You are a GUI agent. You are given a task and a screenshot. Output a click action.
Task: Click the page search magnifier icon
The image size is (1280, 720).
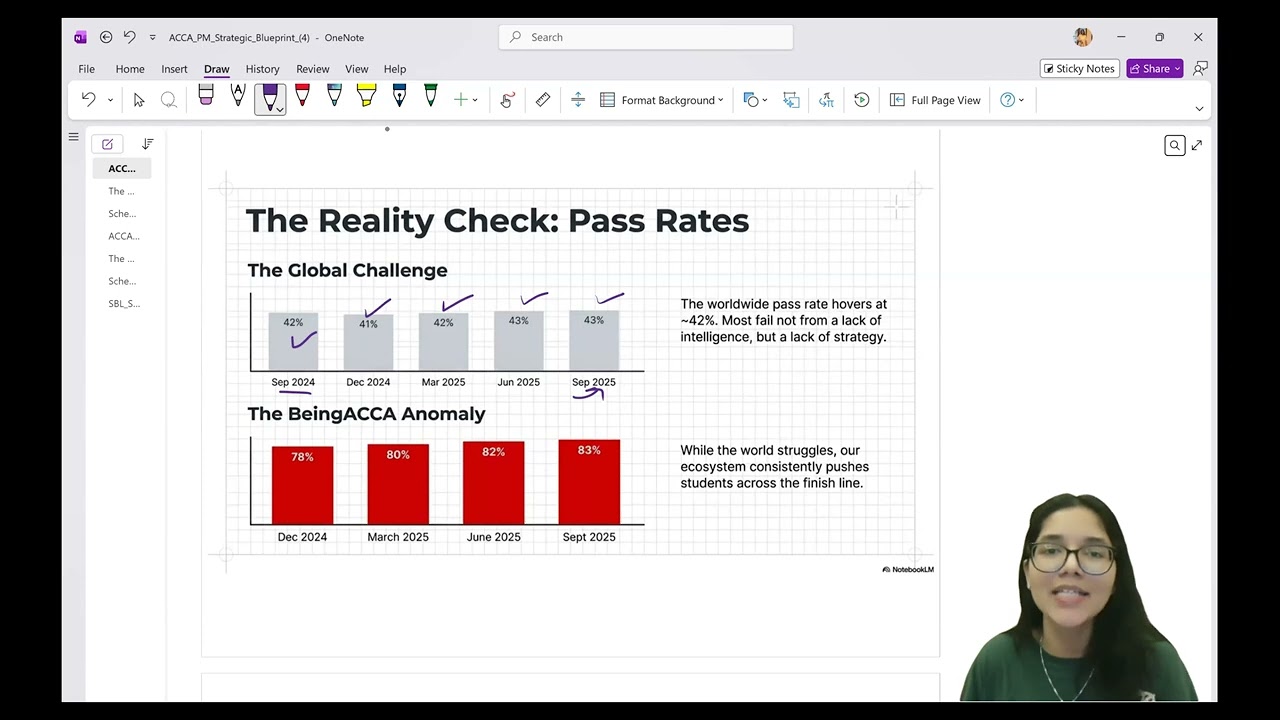click(x=1175, y=146)
